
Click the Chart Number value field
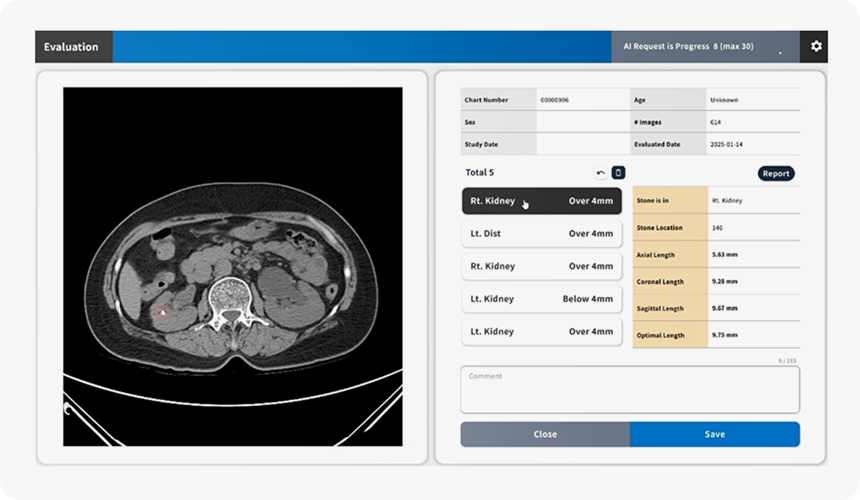click(582, 100)
